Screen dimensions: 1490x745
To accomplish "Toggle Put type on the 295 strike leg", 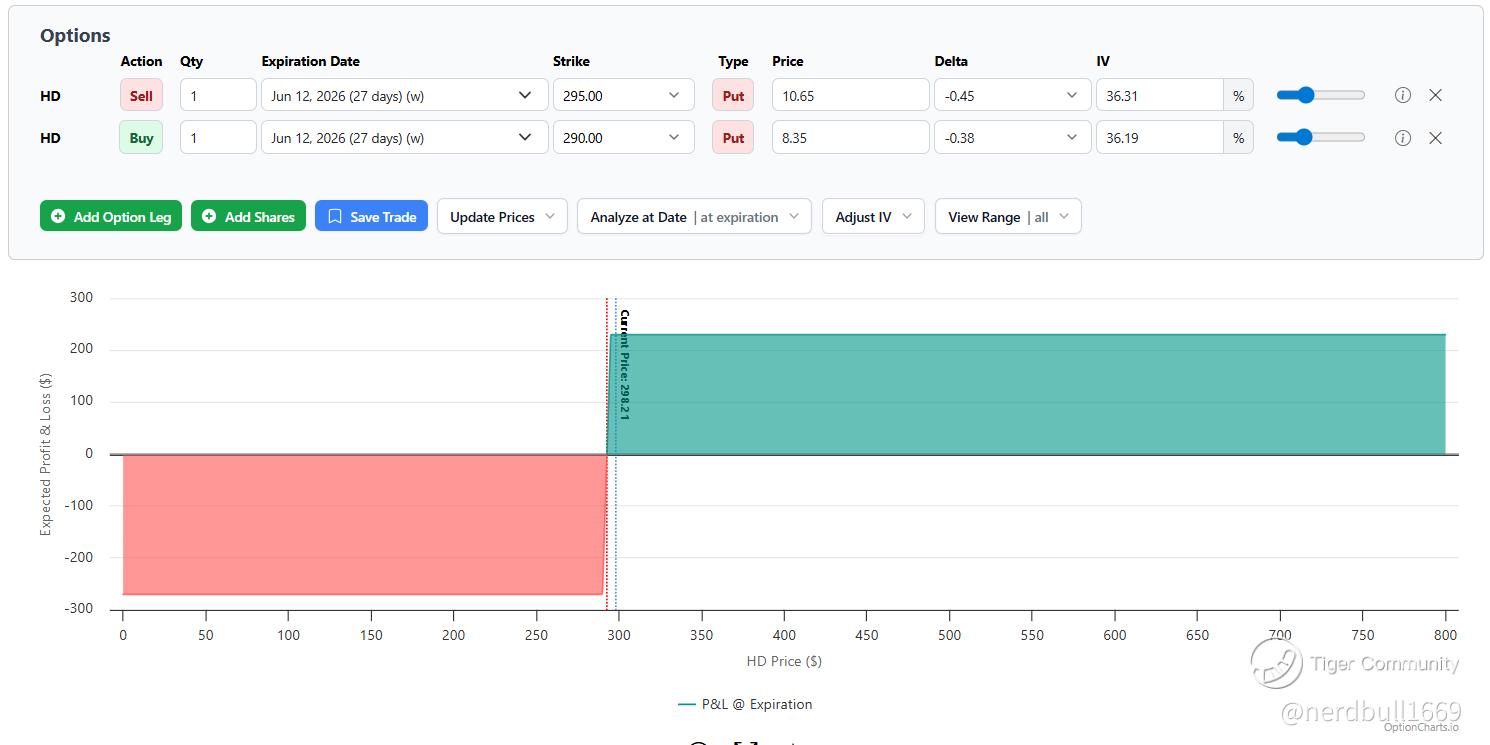I will click(x=733, y=96).
